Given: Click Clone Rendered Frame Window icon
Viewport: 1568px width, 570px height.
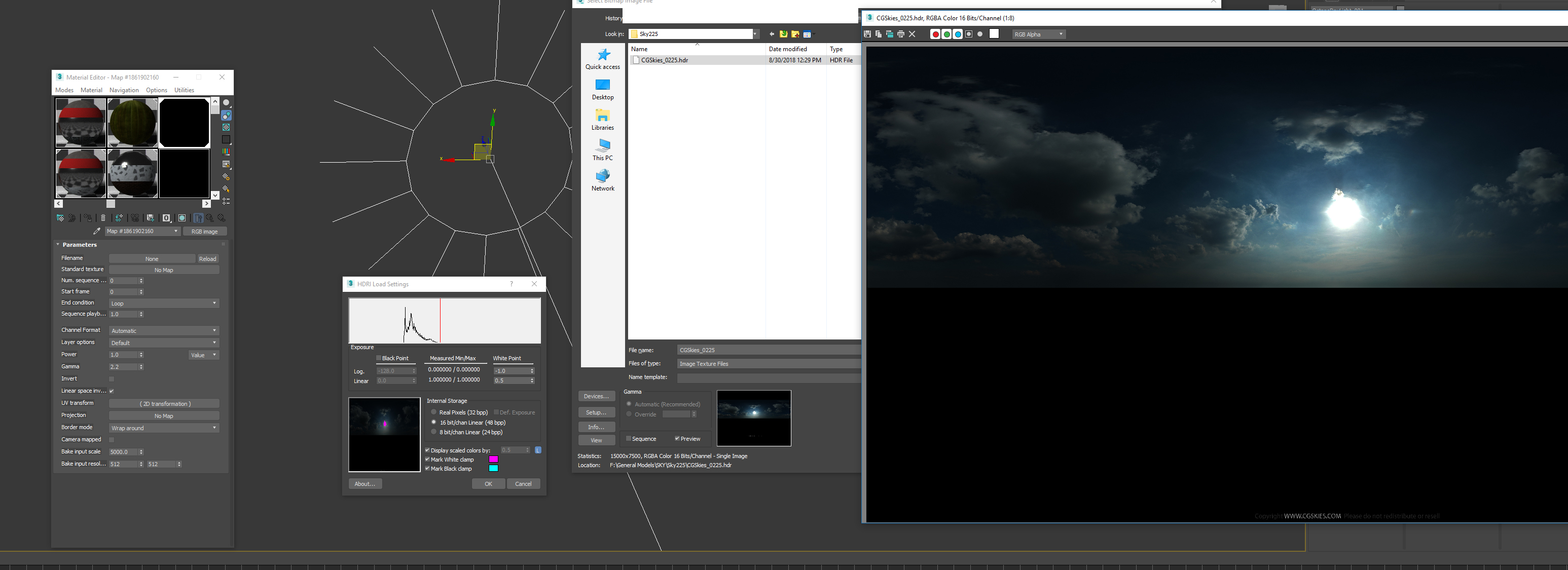Looking at the screenshot, I should [890, 34].
